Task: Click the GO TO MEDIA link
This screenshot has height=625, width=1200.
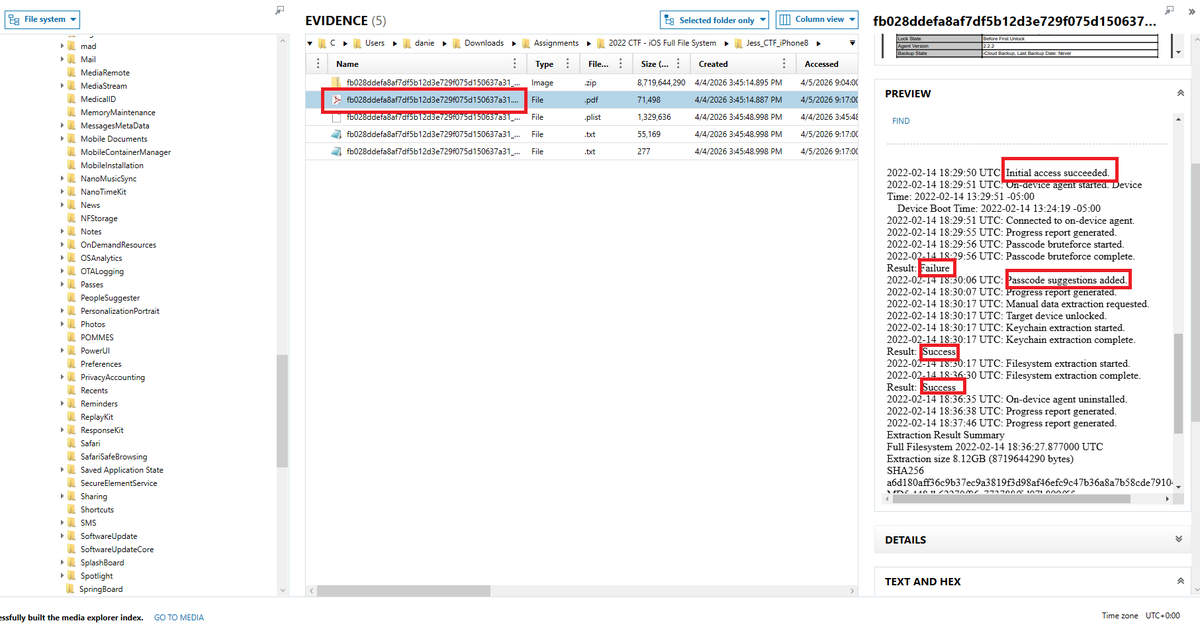Action: click(x=179, y=617)
